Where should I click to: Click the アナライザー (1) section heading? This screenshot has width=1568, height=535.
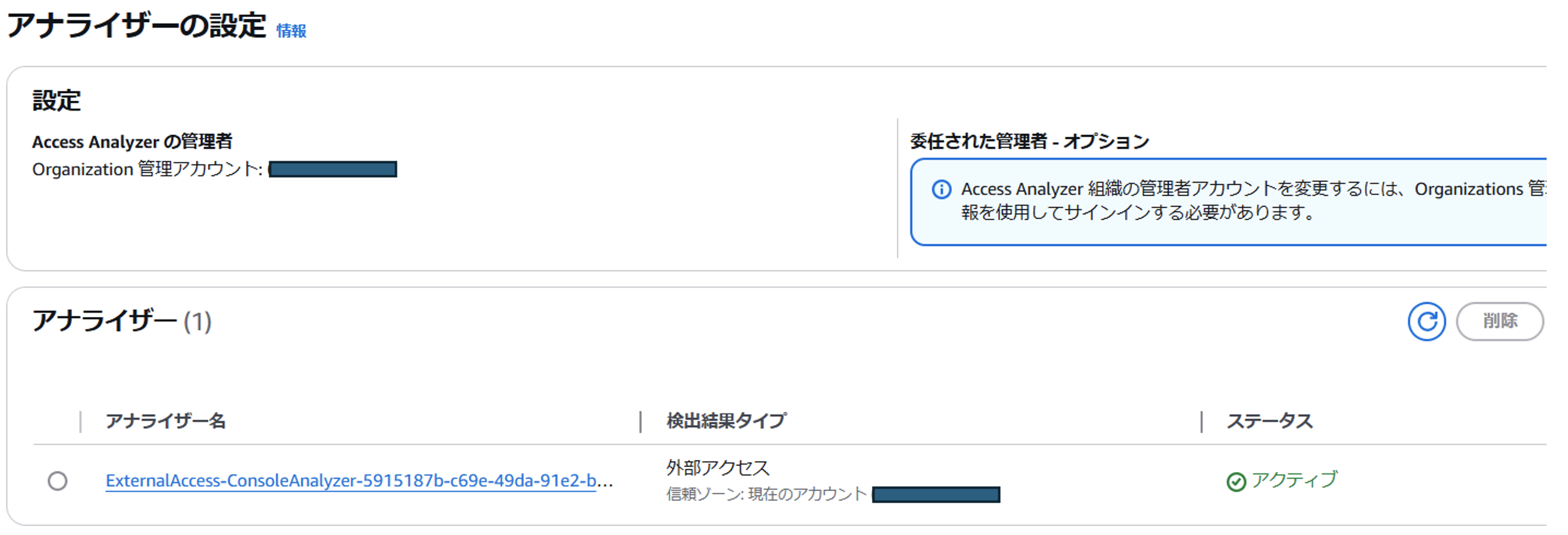(122, 321)
